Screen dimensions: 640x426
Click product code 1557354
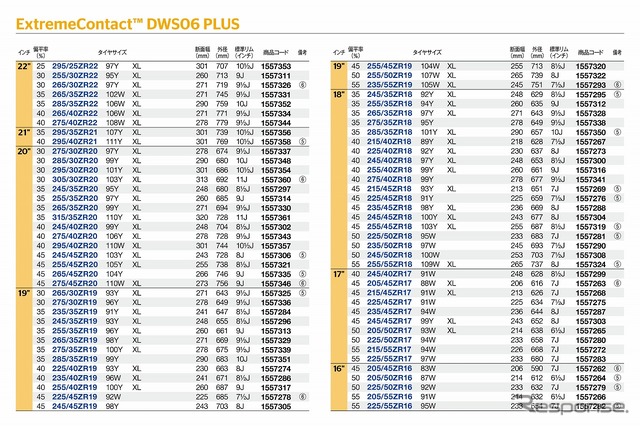[x=276, y=170]
